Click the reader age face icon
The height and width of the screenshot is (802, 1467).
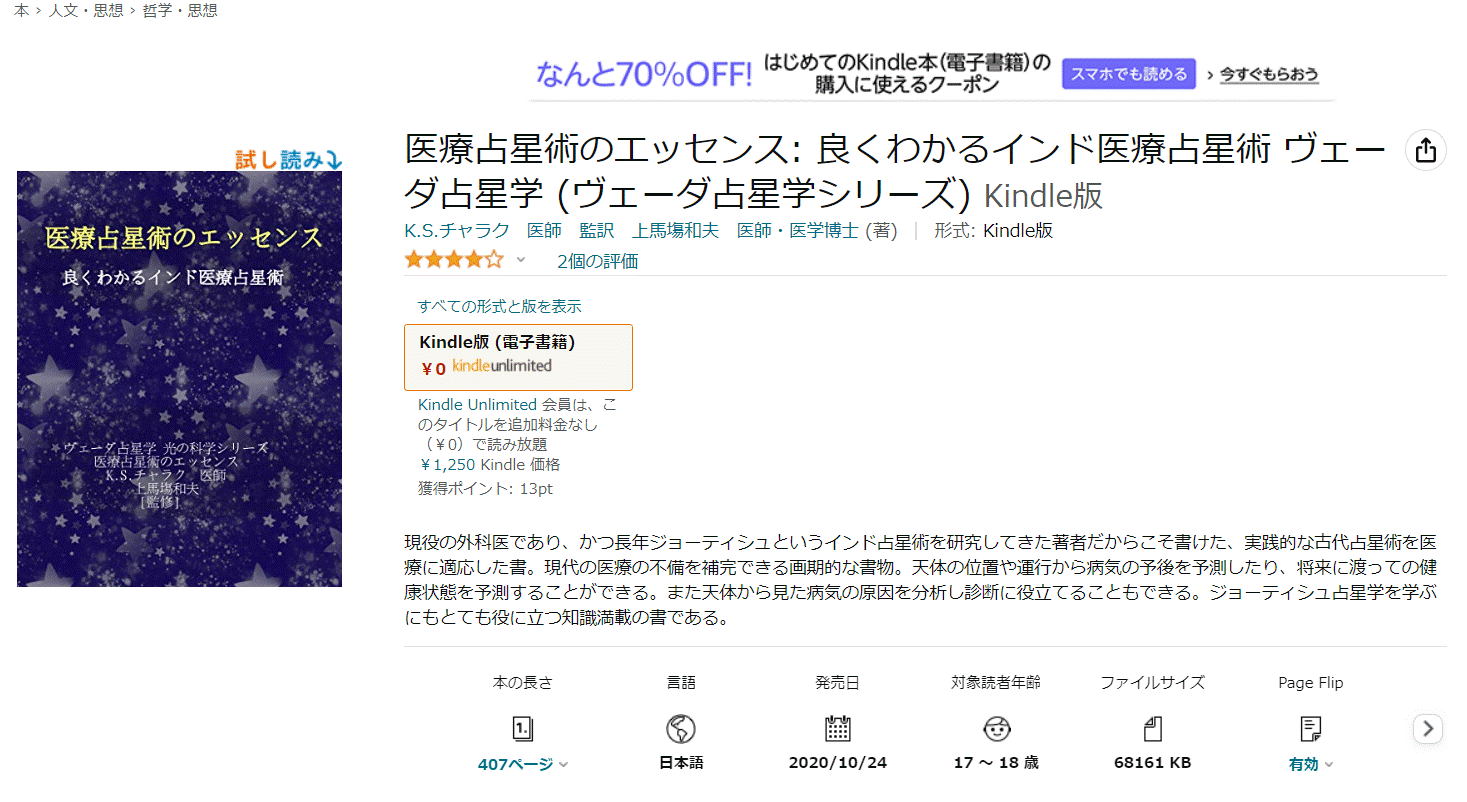[x=995, y=728]
